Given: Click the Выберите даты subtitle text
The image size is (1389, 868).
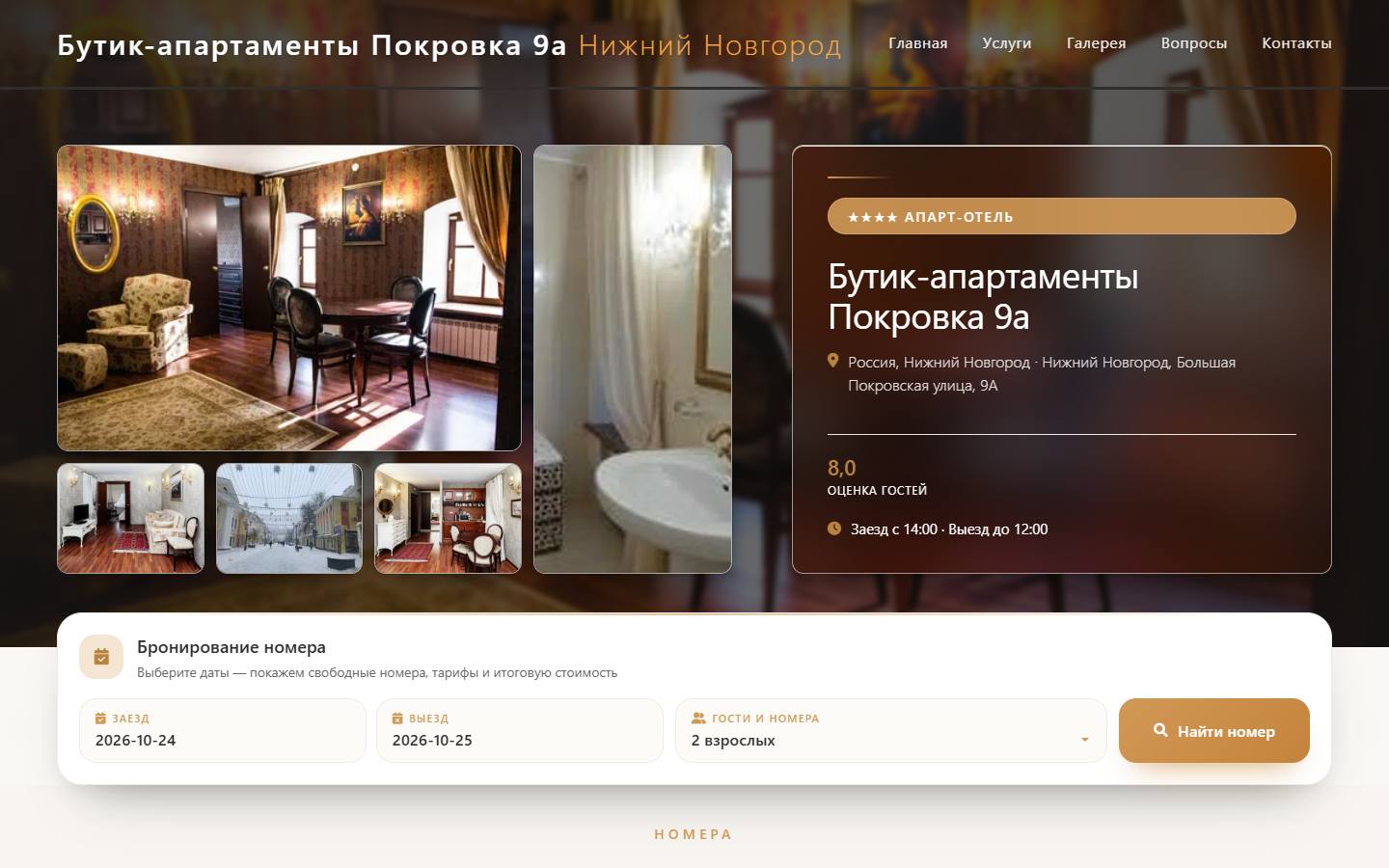Looking at the screenshot, I should coord(377,672).
